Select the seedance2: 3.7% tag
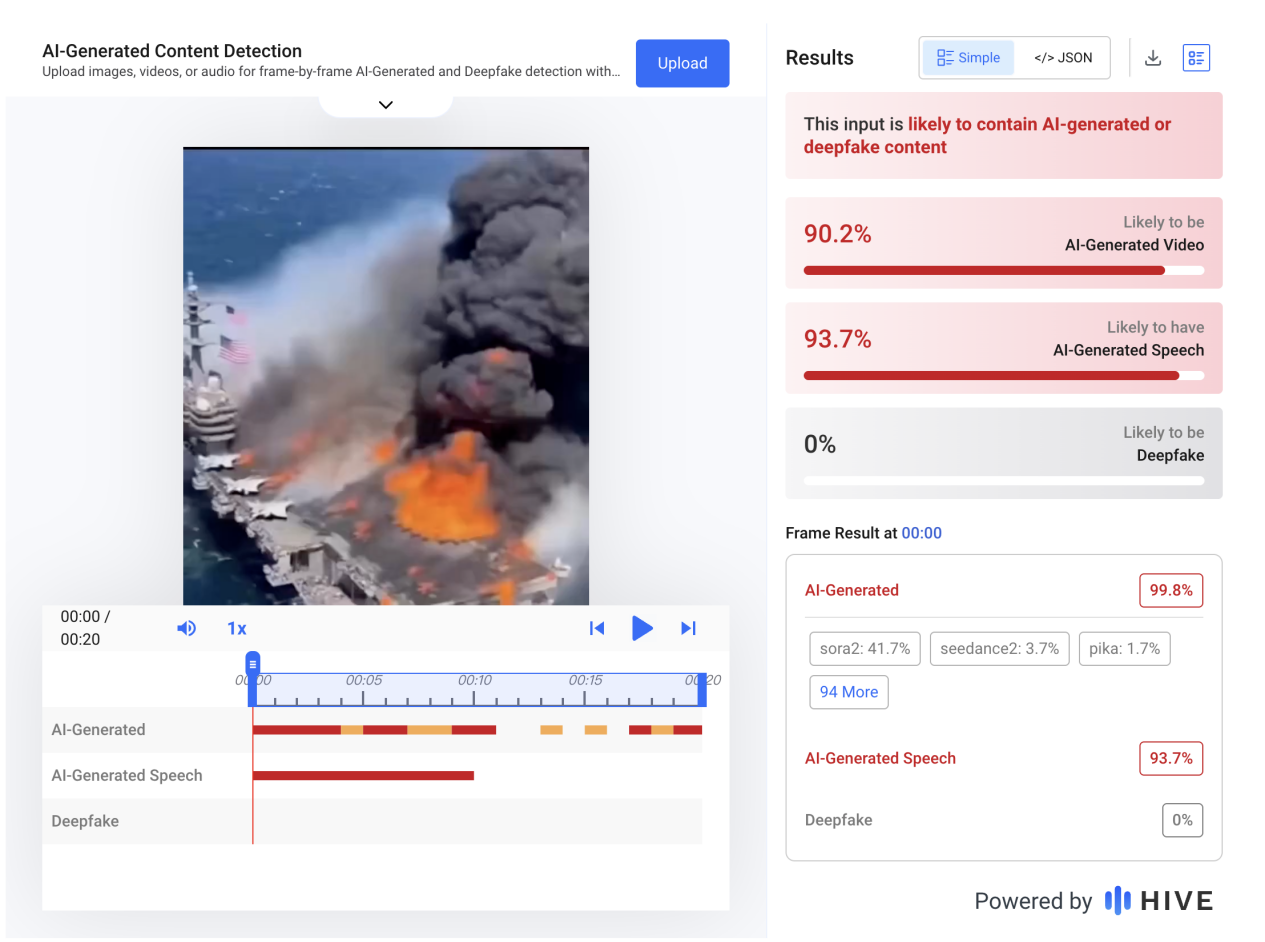Screen dimensions: 1265x942 (x=1000, y=649)
